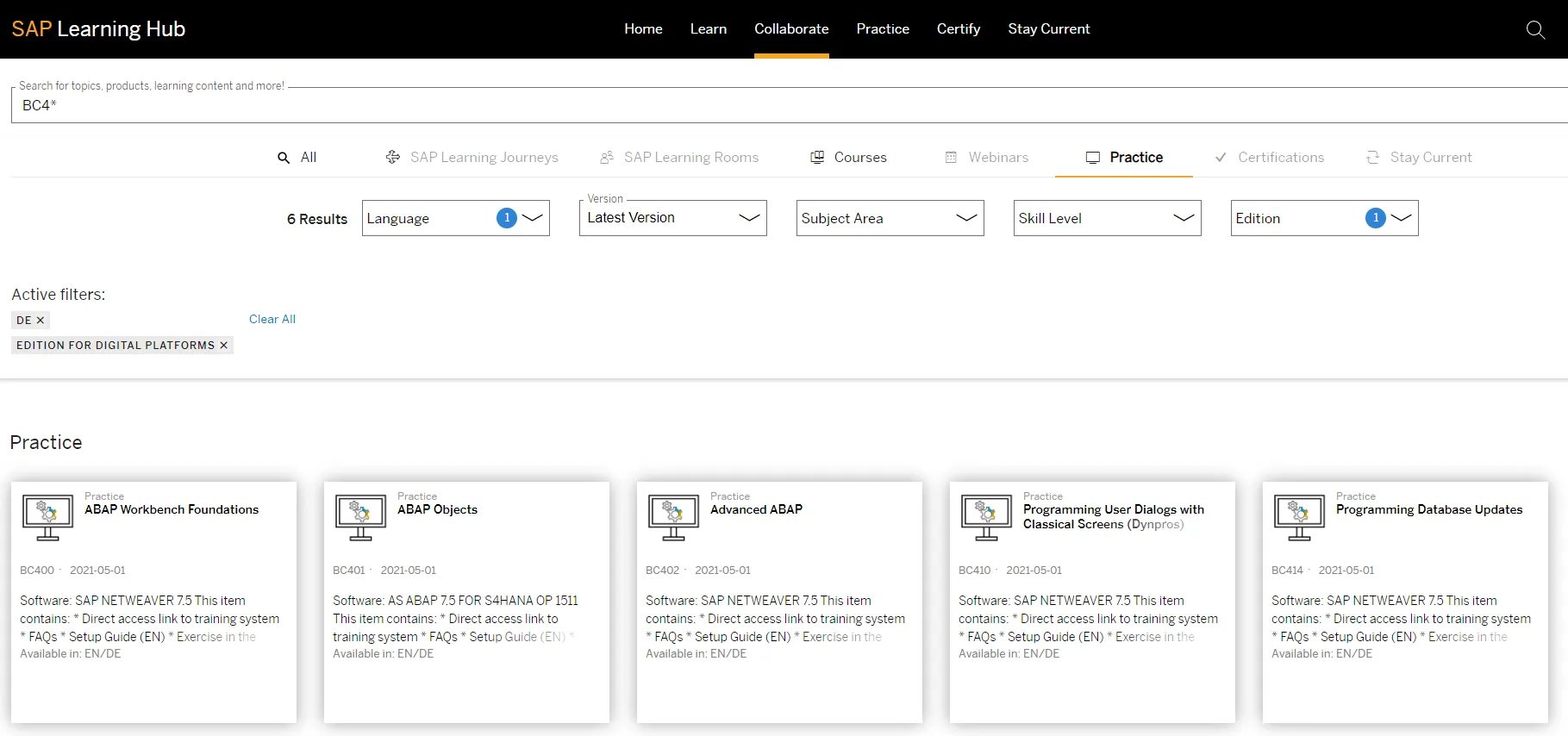1568x736 pixels.
Task: Remove the Edition for Digital Platforms filter
Action: (x=224, y=346)
